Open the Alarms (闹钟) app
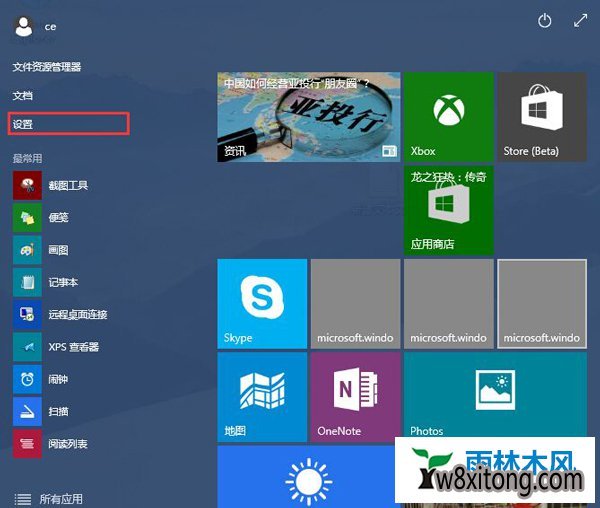The image size is (600, 508). (27, 379)
